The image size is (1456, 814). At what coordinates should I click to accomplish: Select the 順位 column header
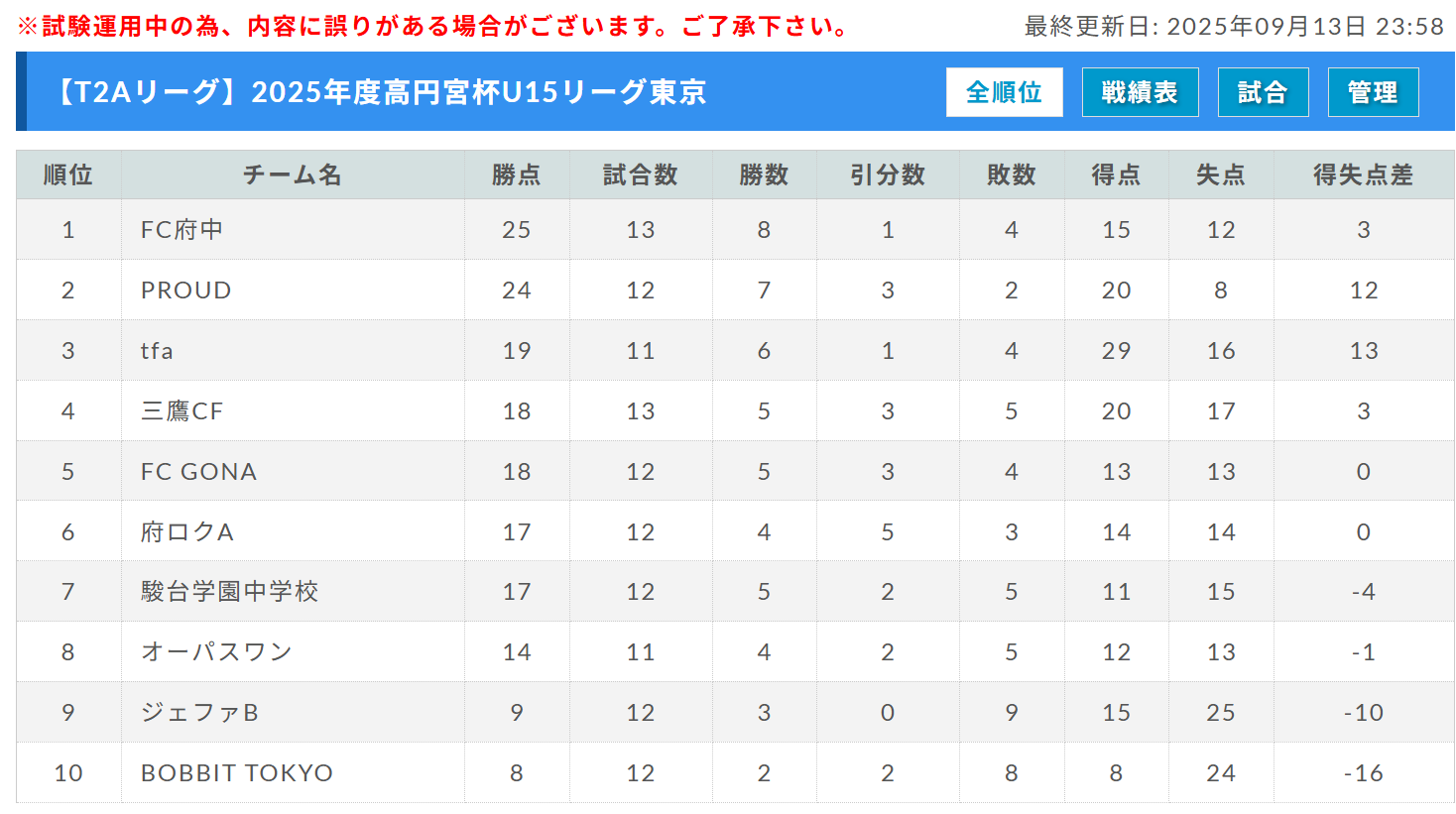[x=68, y=174]
